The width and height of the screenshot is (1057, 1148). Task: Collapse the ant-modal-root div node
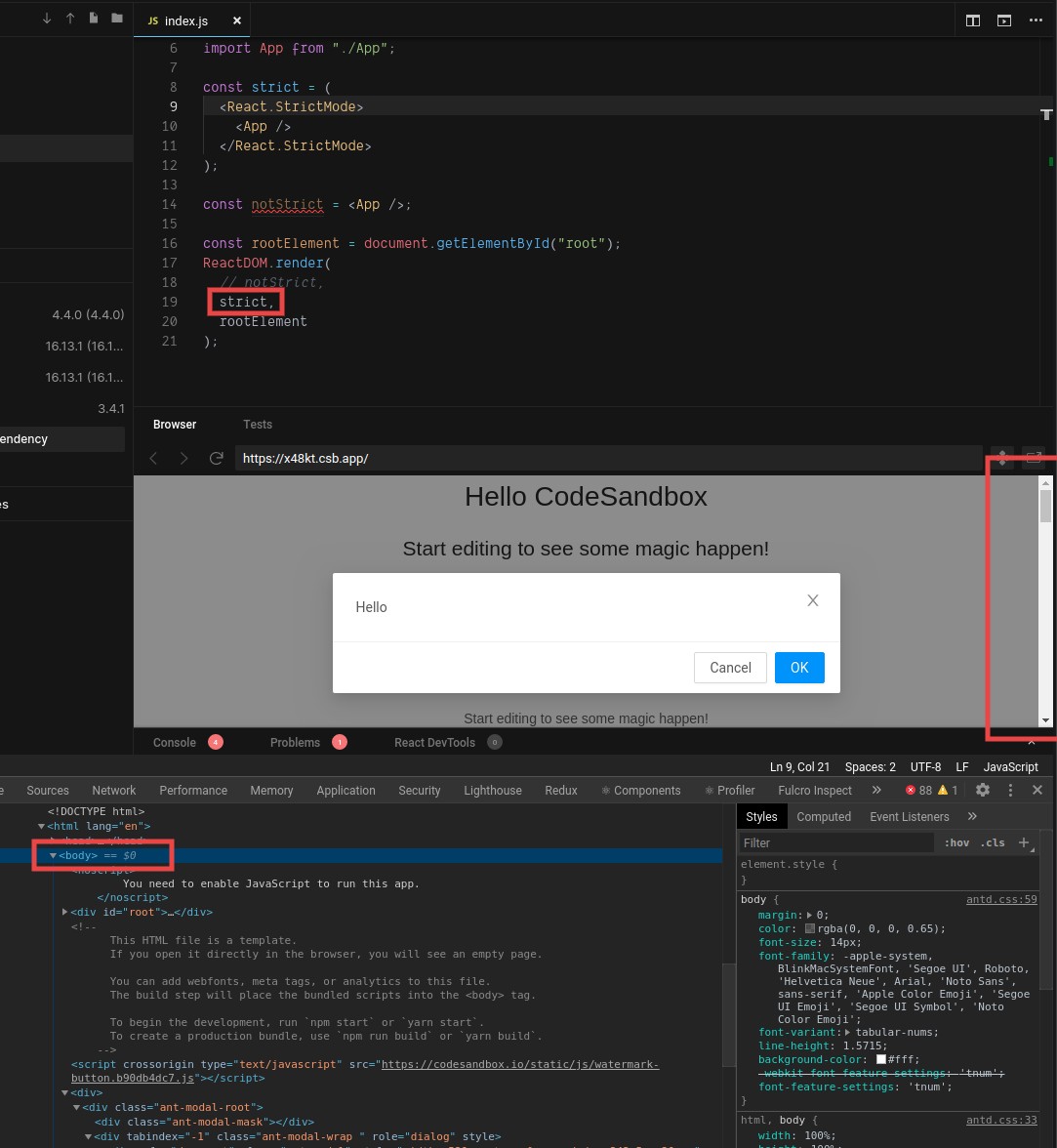[76, 1108]
